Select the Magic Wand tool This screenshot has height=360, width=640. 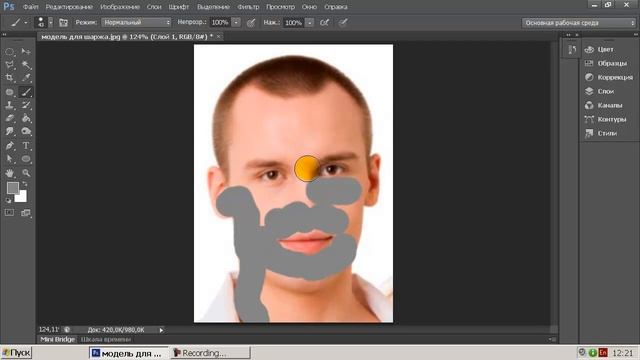pos(26,64)
